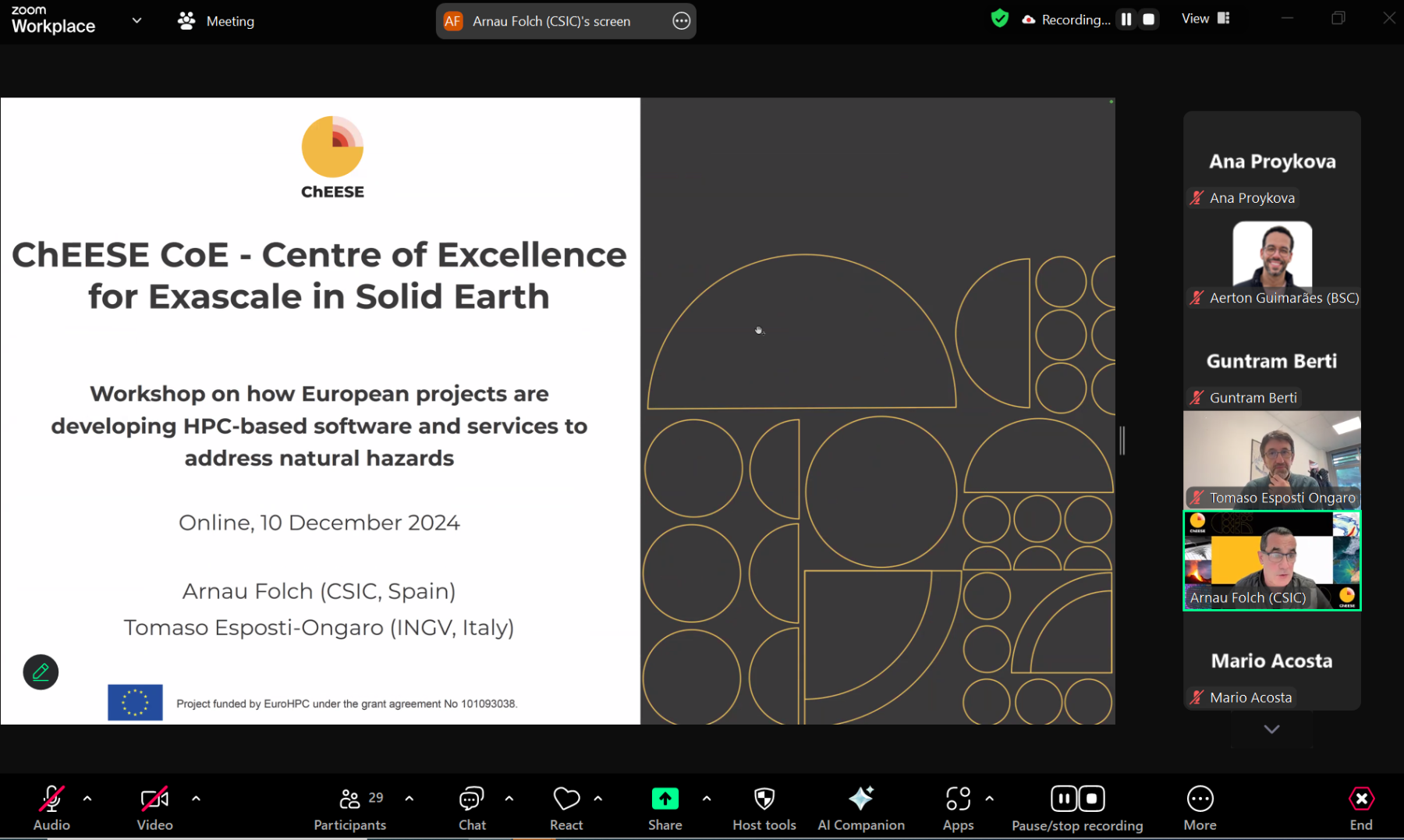1404x840 pixels.
Task: Start video with the Video button
Action: point(154,806)
